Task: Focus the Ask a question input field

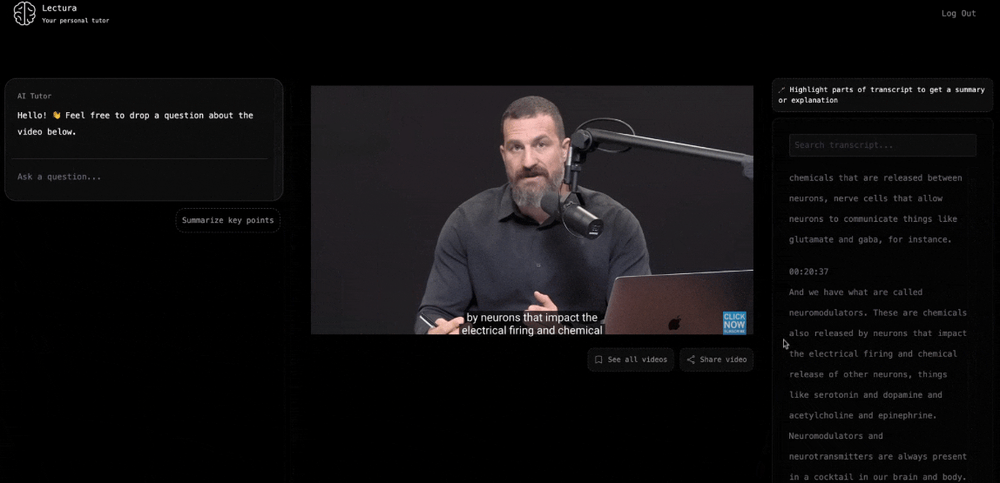Action: [x=140, y=177]
